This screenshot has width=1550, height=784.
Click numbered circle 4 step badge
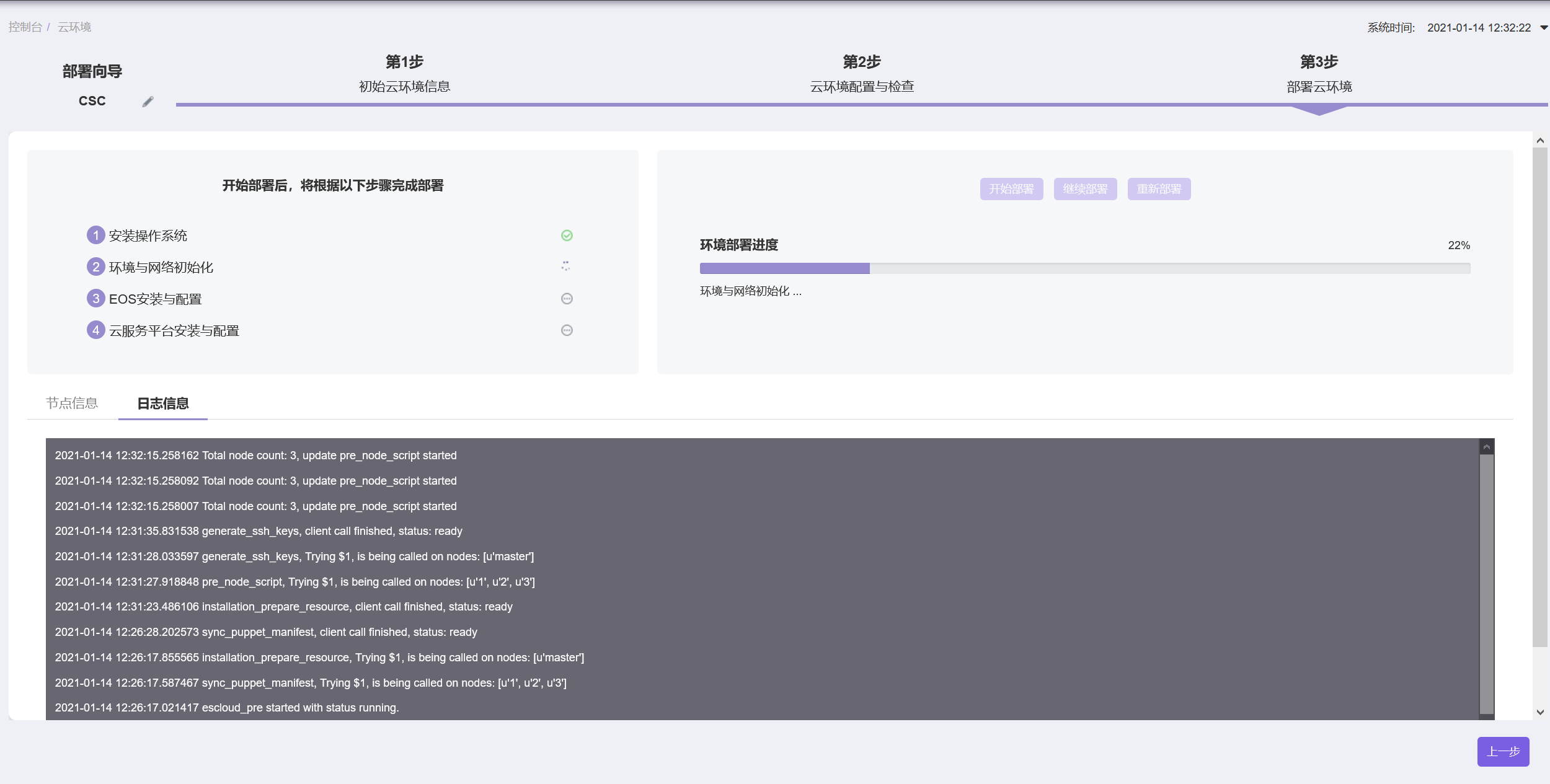coord(95,330)
